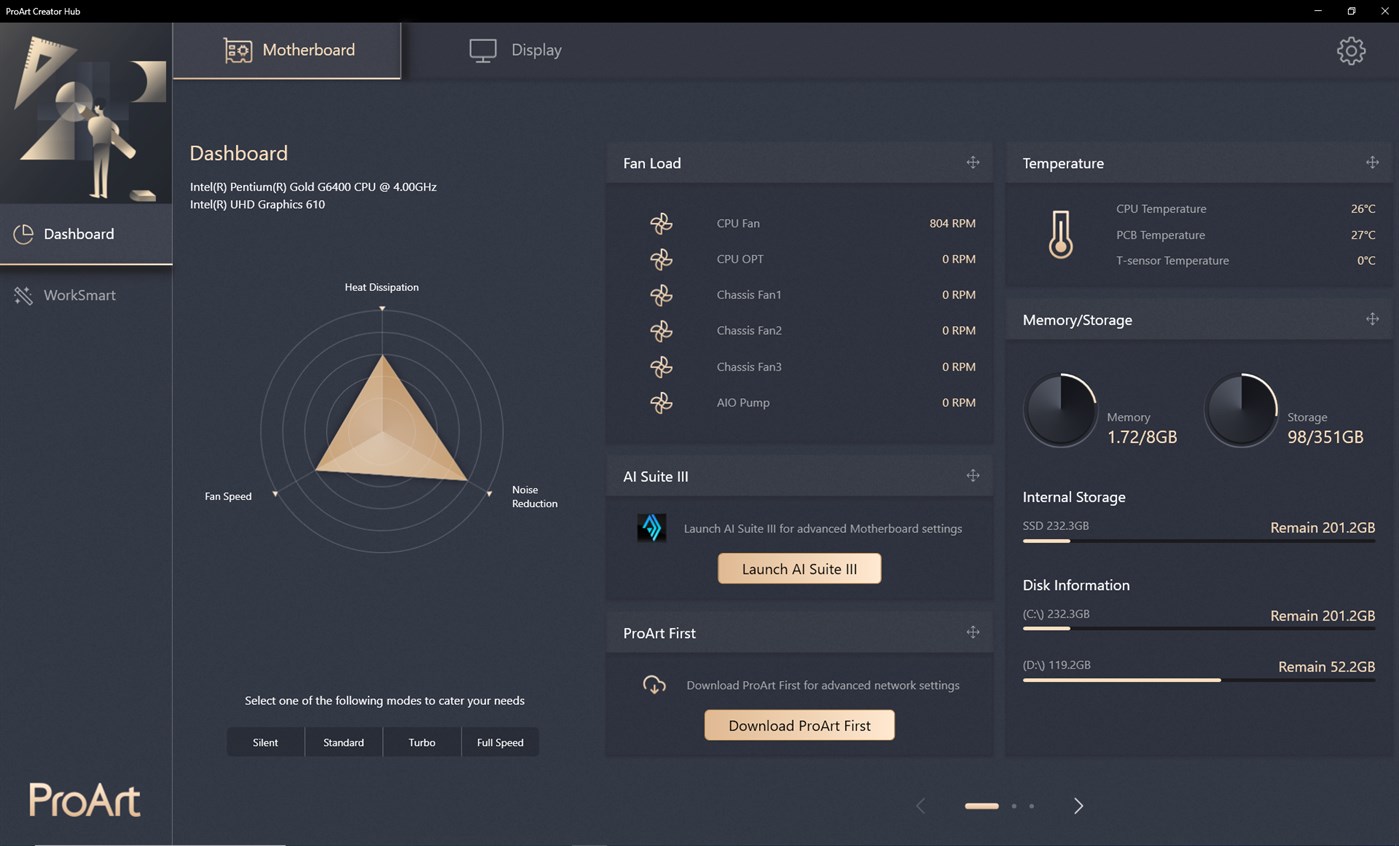Click the AI Suite III panel move handle
Screen dimensions: 1399x846
[x=972, y=475]
